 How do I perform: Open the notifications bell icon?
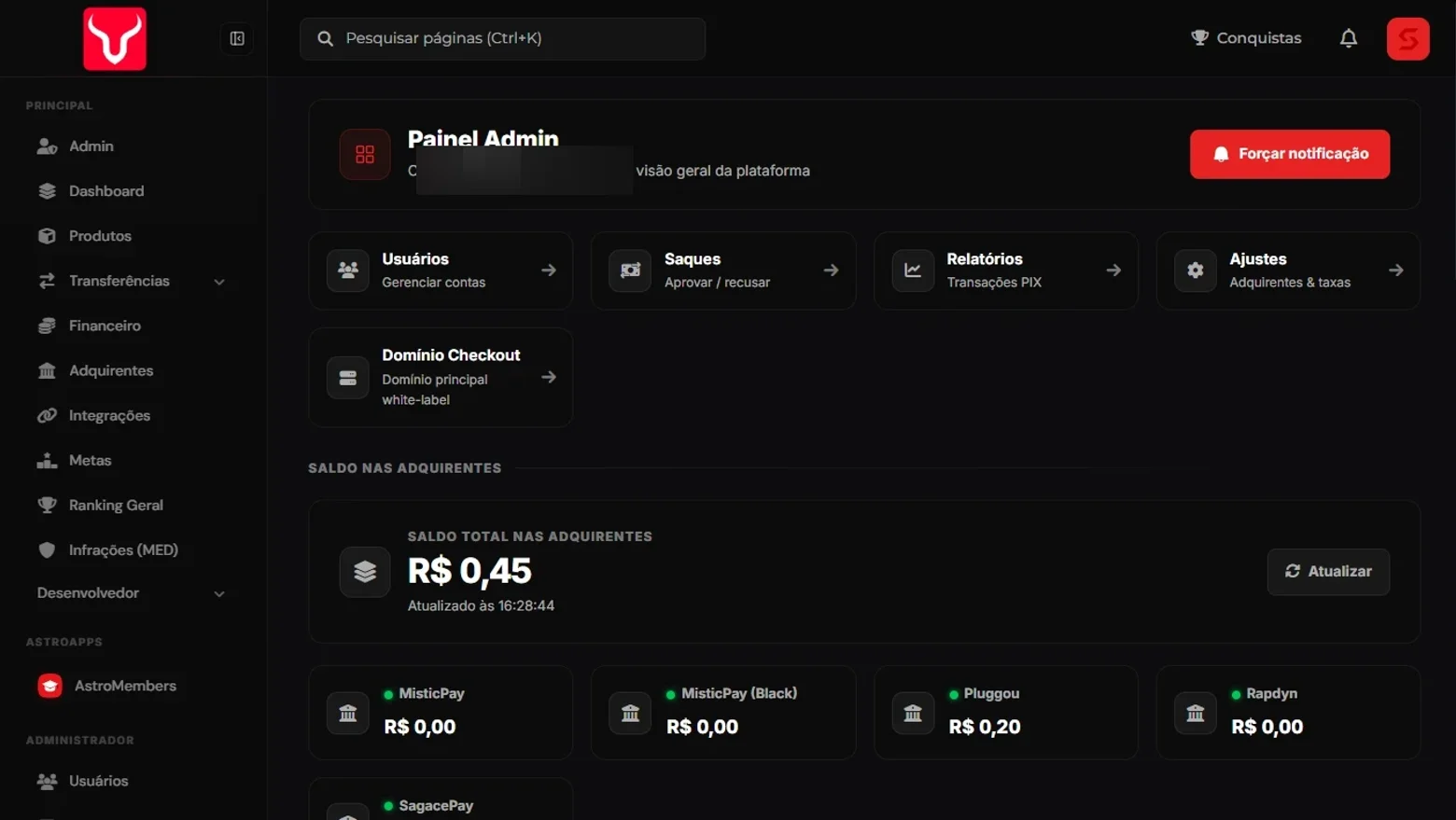point(1349,38)
